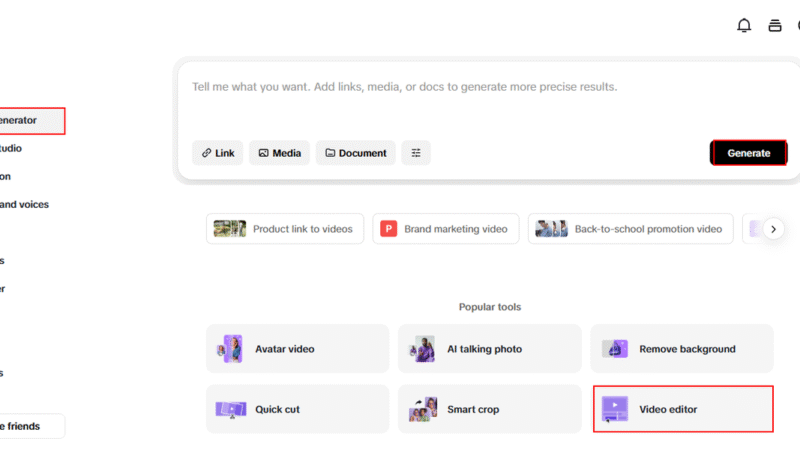Add a link to the prompt
The height and width of the screenshot is (450, 800).
click(x=218, y=153)
